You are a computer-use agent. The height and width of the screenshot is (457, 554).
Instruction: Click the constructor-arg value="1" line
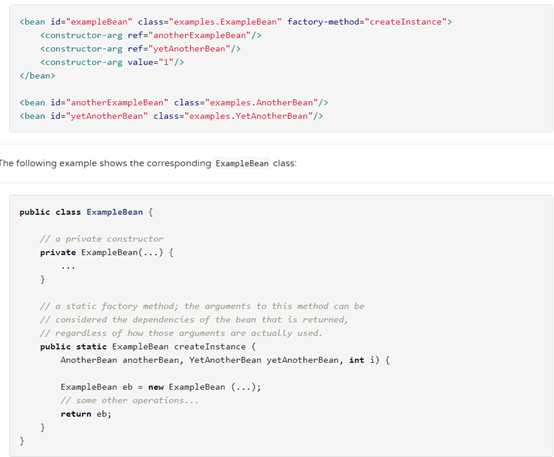click(x=112, y=62)
